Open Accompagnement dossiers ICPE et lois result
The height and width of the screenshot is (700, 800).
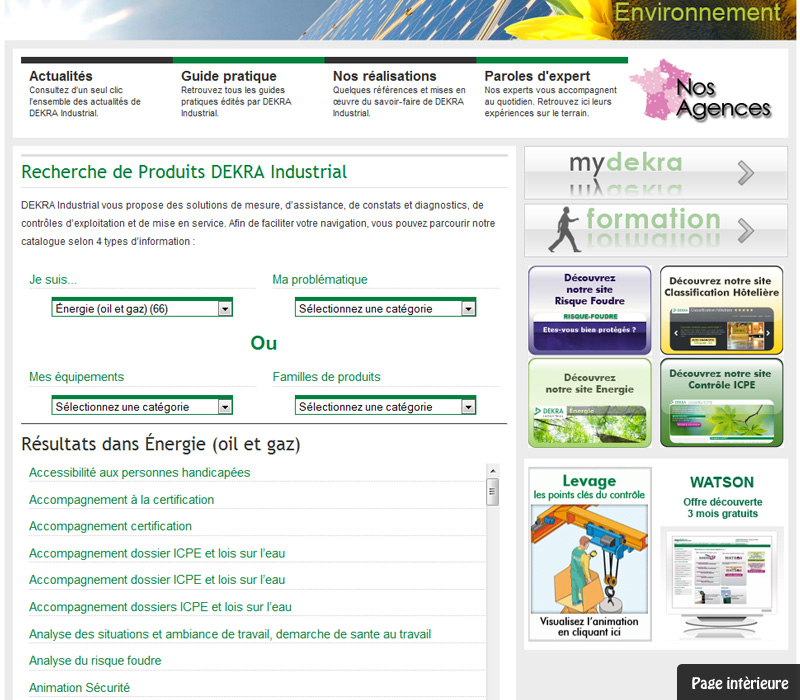(x=160, y=607)
